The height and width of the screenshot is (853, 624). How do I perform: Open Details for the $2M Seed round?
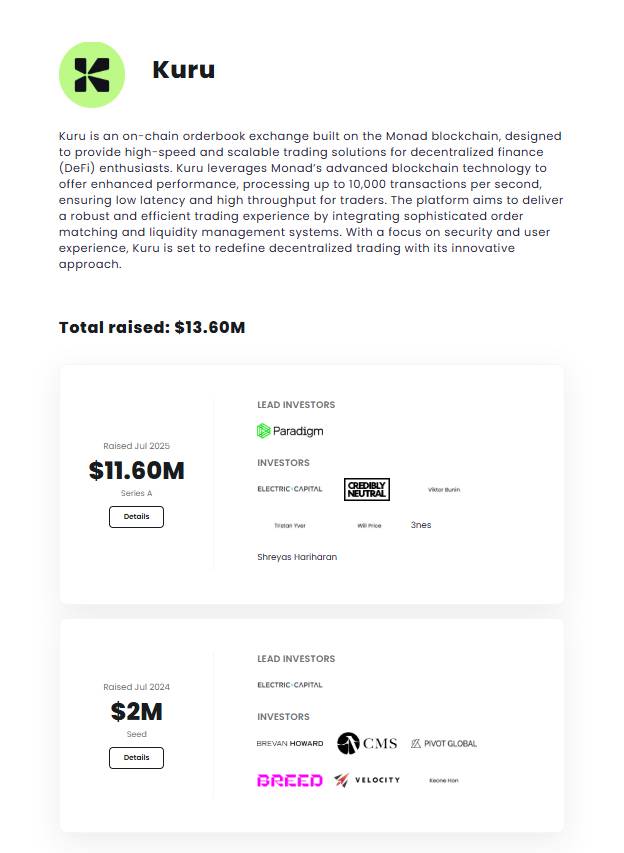click(x=136, y=757)
